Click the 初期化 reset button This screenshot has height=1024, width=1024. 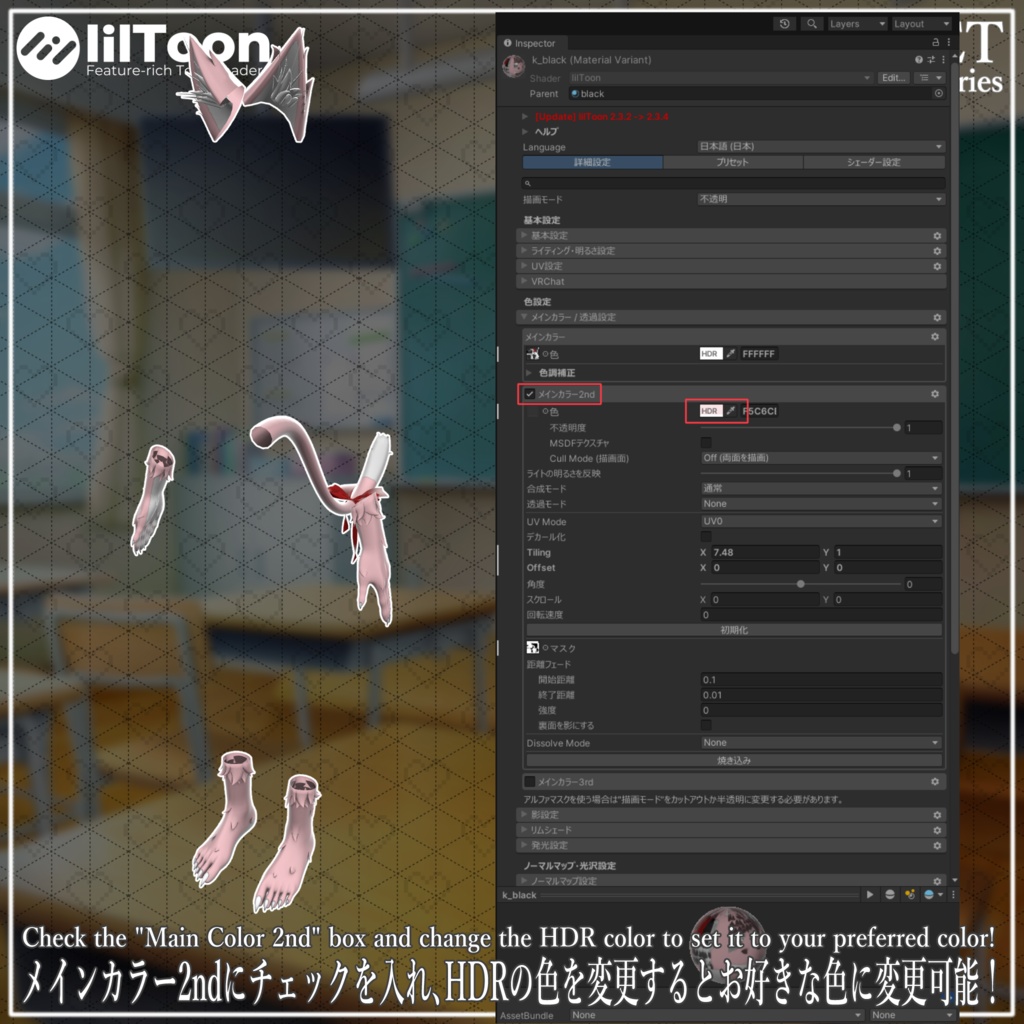734,630
